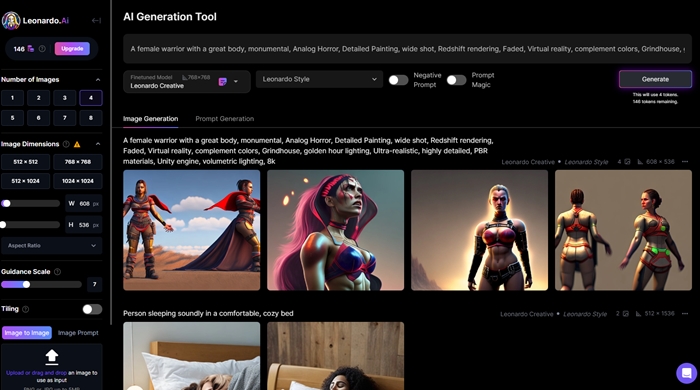Enable the Tiling switch
The image size is (700, 390).
coord(92,309)
